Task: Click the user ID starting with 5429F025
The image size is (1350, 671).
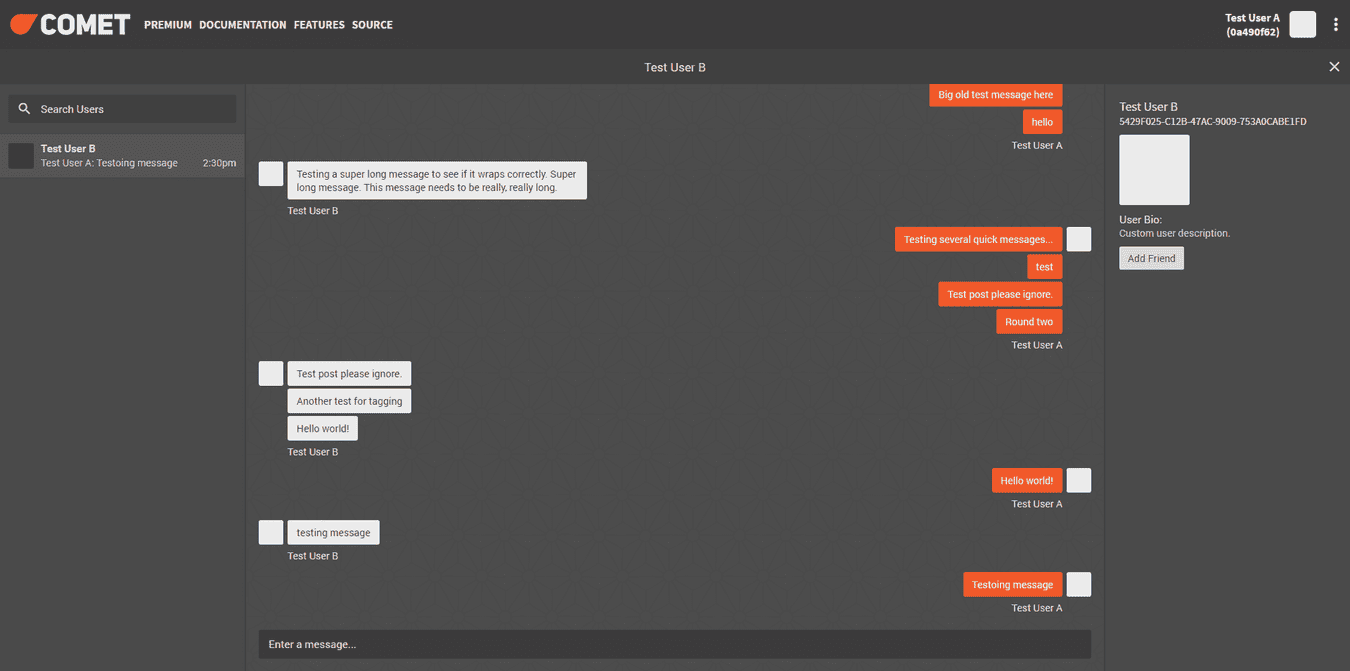Action: point(1213,122)
